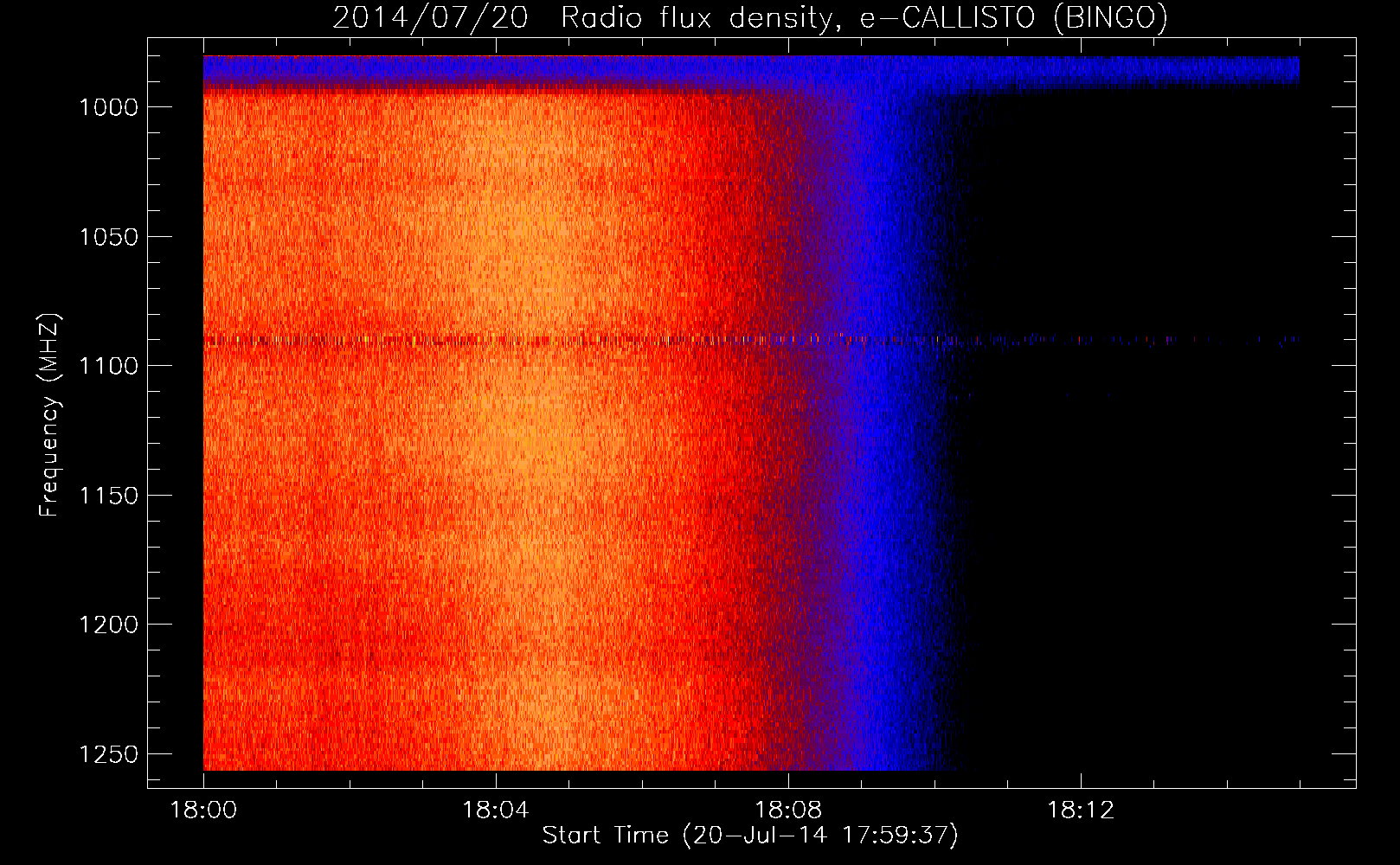Click the 18:04 time tick label
Image resolution: width=1400 pixels, height=865 pixels.
(496, 811)
